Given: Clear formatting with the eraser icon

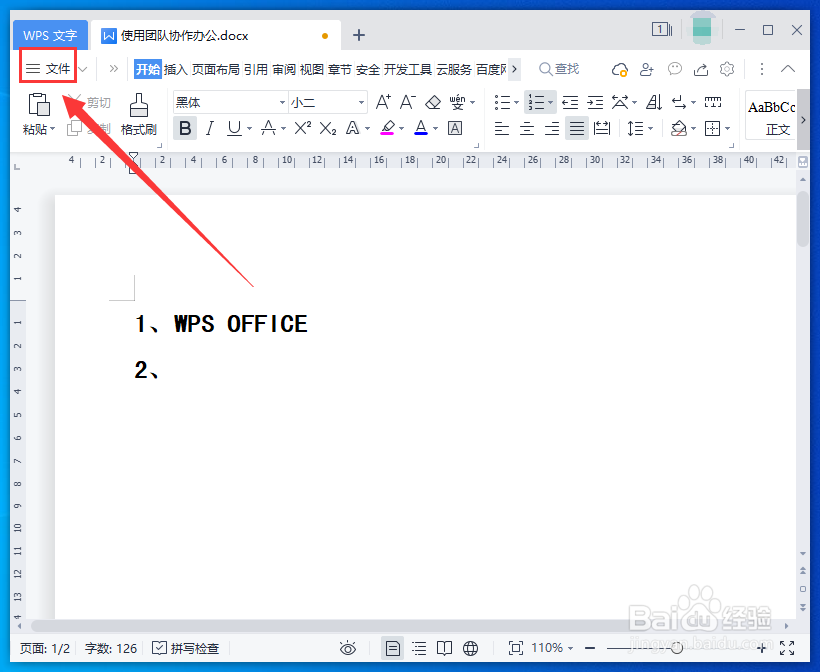Looking at the screenshot, I should [x=433, y=102].
